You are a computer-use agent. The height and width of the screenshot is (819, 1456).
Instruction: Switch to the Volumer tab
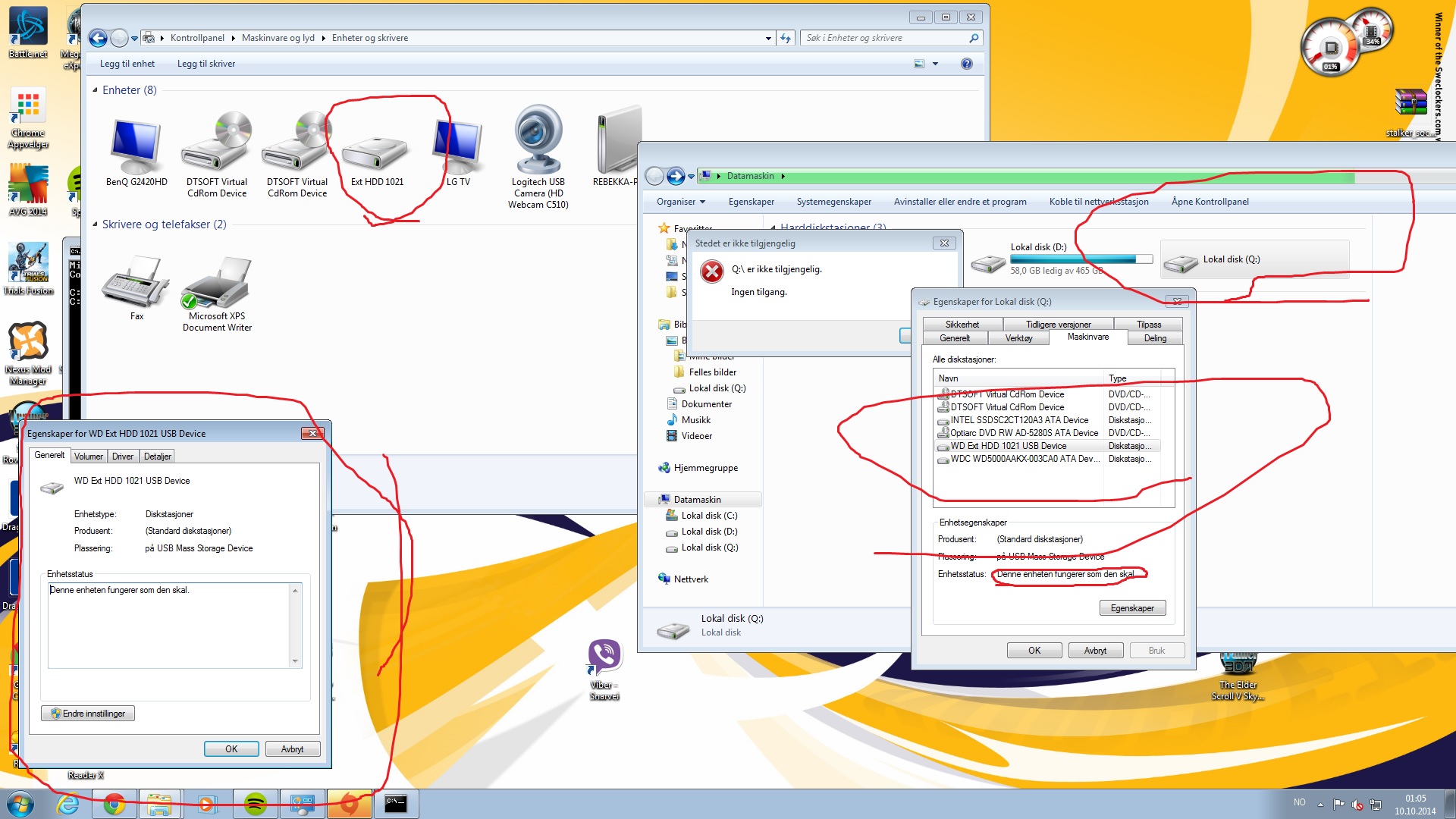[x=88, y=457]
